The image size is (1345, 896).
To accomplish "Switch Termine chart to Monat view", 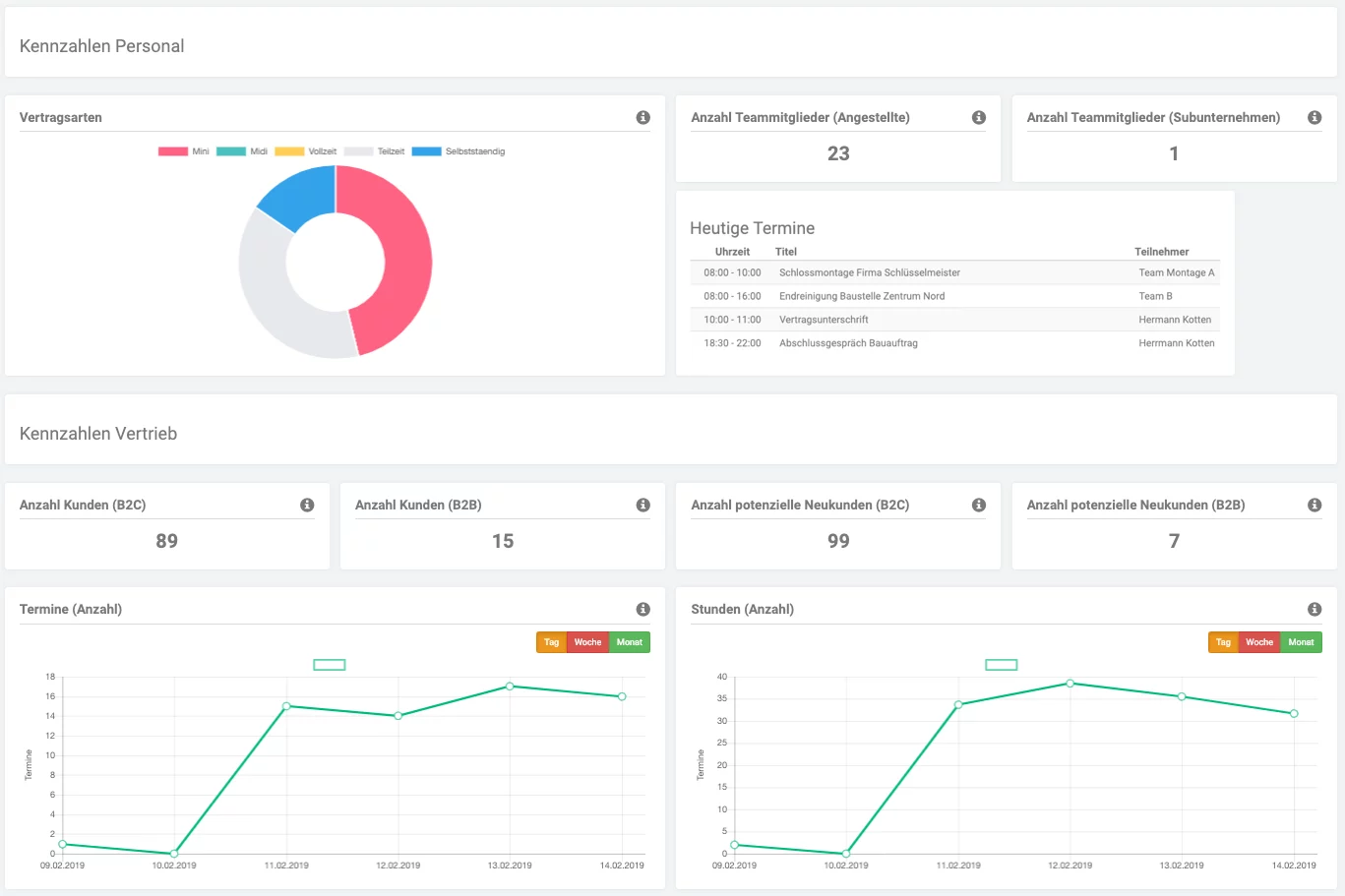I will [x=630, y=642].
